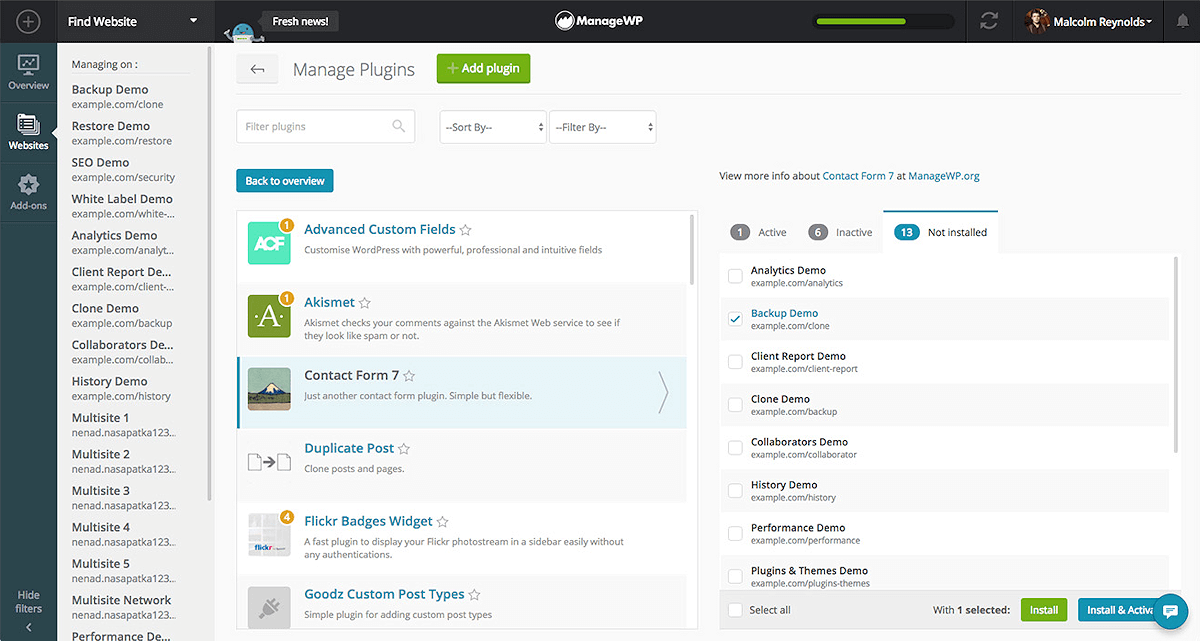Screen dimensions: 1200x641
Task: Select SEO Demo in site list
Action: click(124, 169)
